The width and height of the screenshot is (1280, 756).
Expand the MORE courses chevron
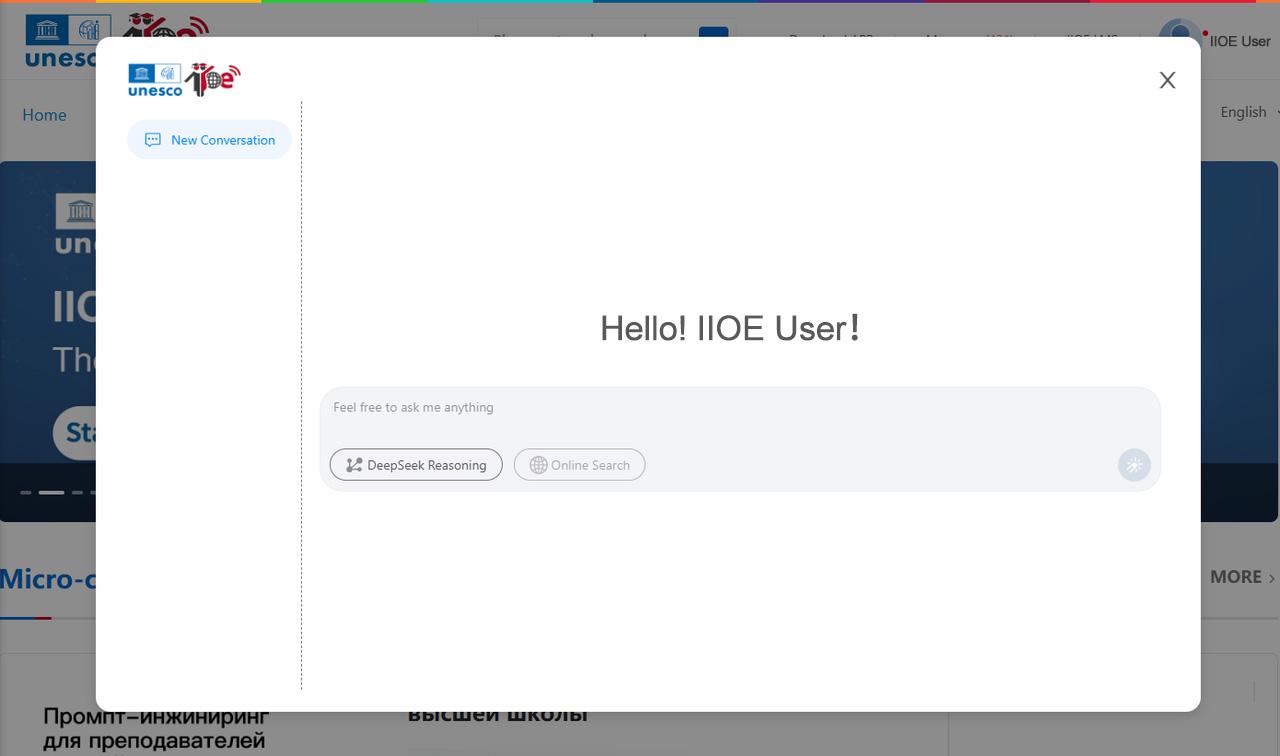point(1272,578)
